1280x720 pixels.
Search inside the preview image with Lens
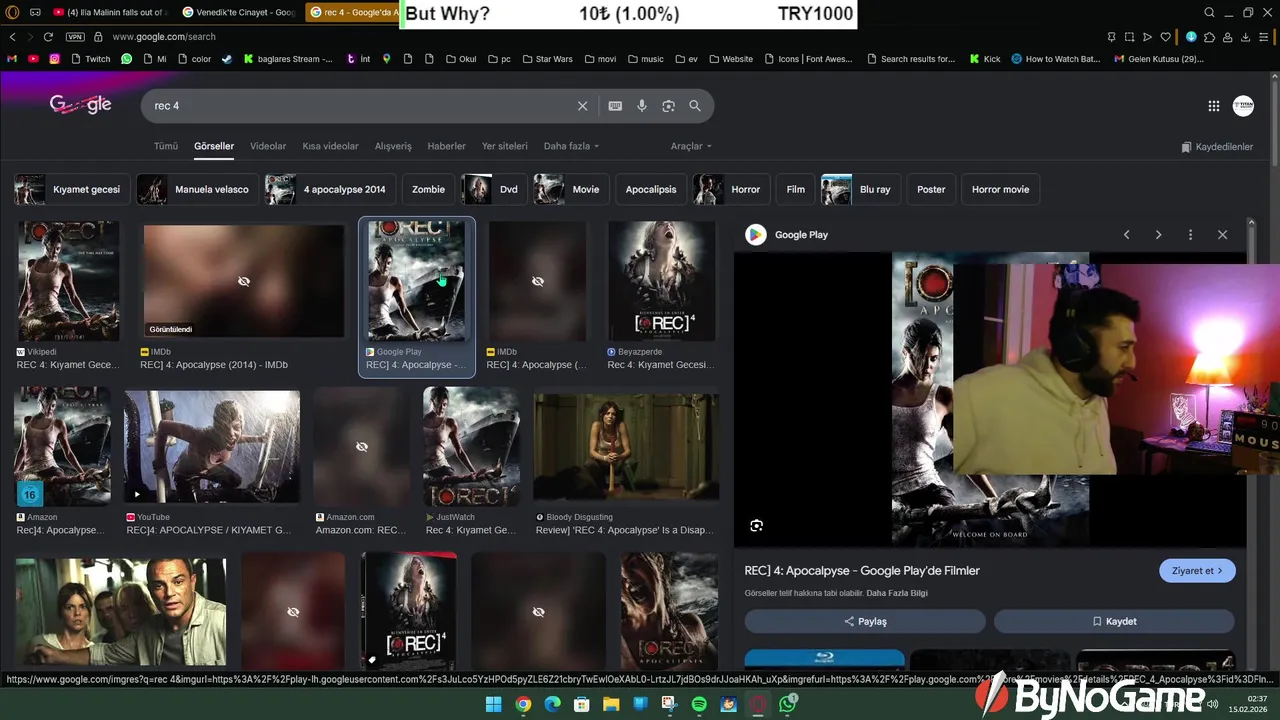click(756, 525)
